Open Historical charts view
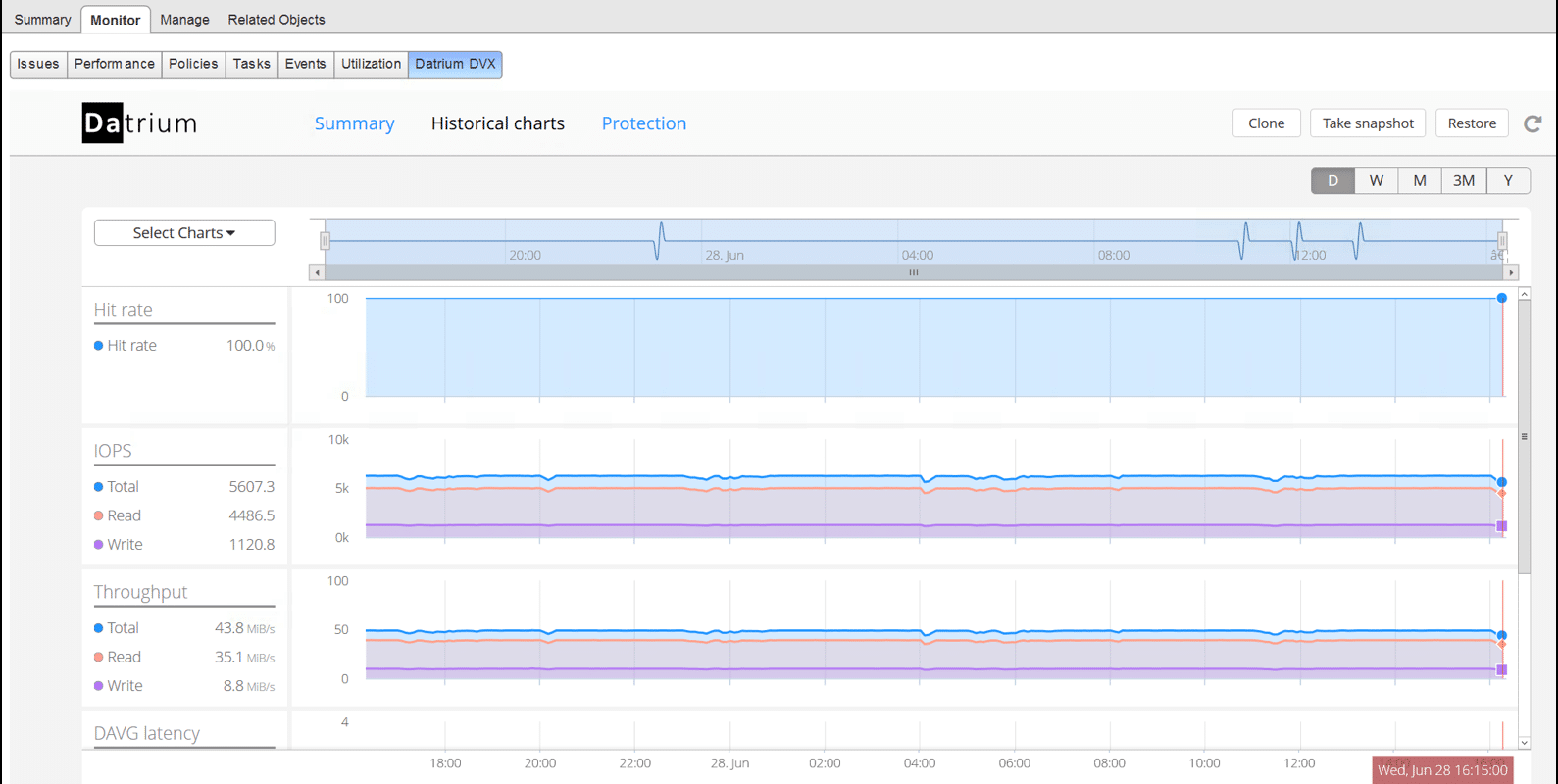Viewport: 1558px width, 784px height. tap(498, 123)
